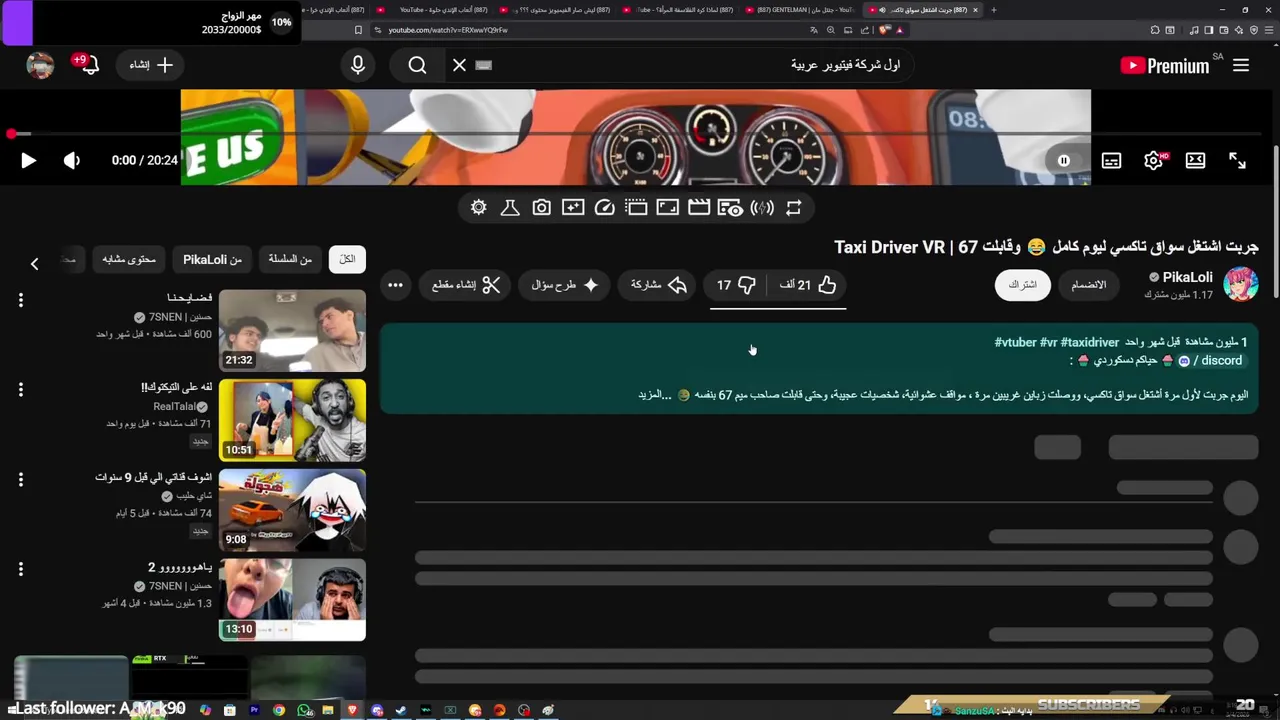Show more filter chips with chevron arrow

click(34, 263)
